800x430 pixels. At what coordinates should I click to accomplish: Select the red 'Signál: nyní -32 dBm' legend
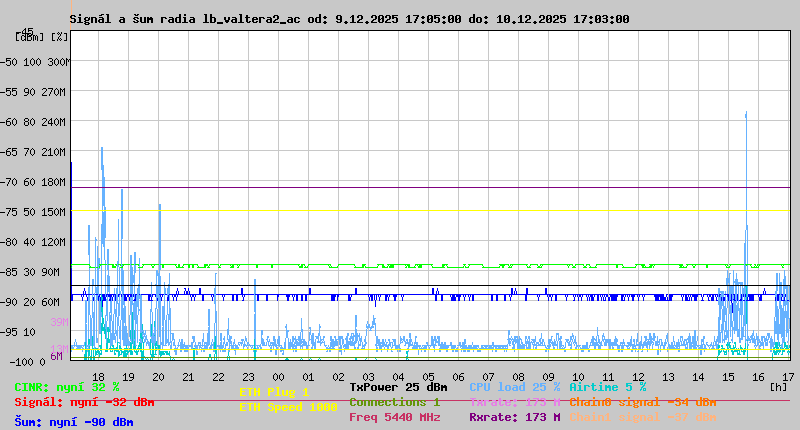(84, 402)
